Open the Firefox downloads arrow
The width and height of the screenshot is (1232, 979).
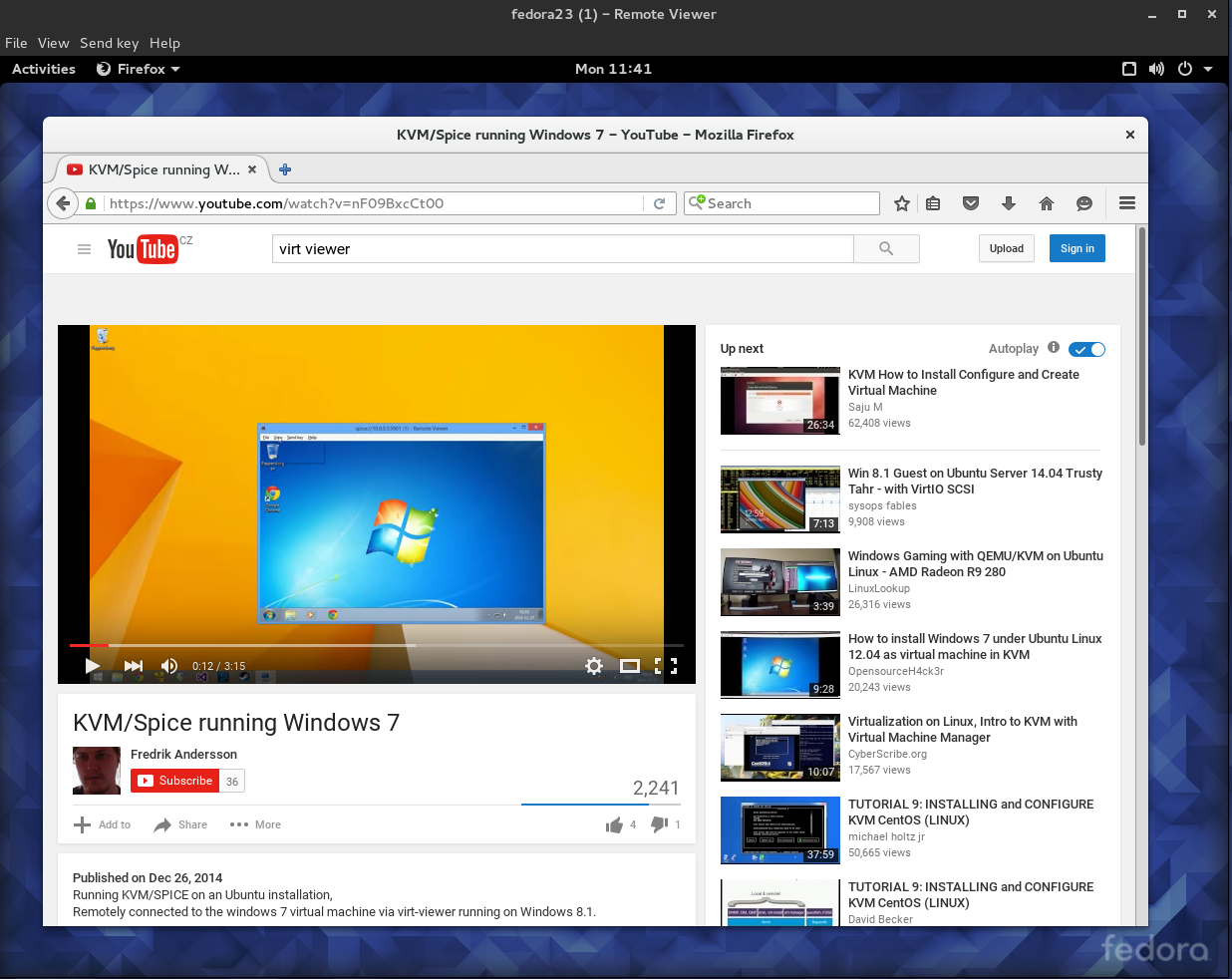pos(1009,203)
